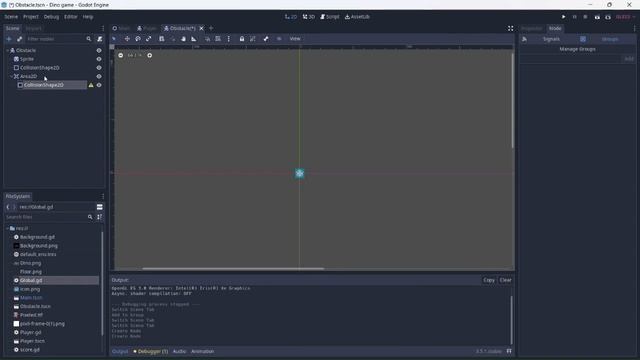Play a custom scene icon

pyautogui.click(x=608, y=17)
